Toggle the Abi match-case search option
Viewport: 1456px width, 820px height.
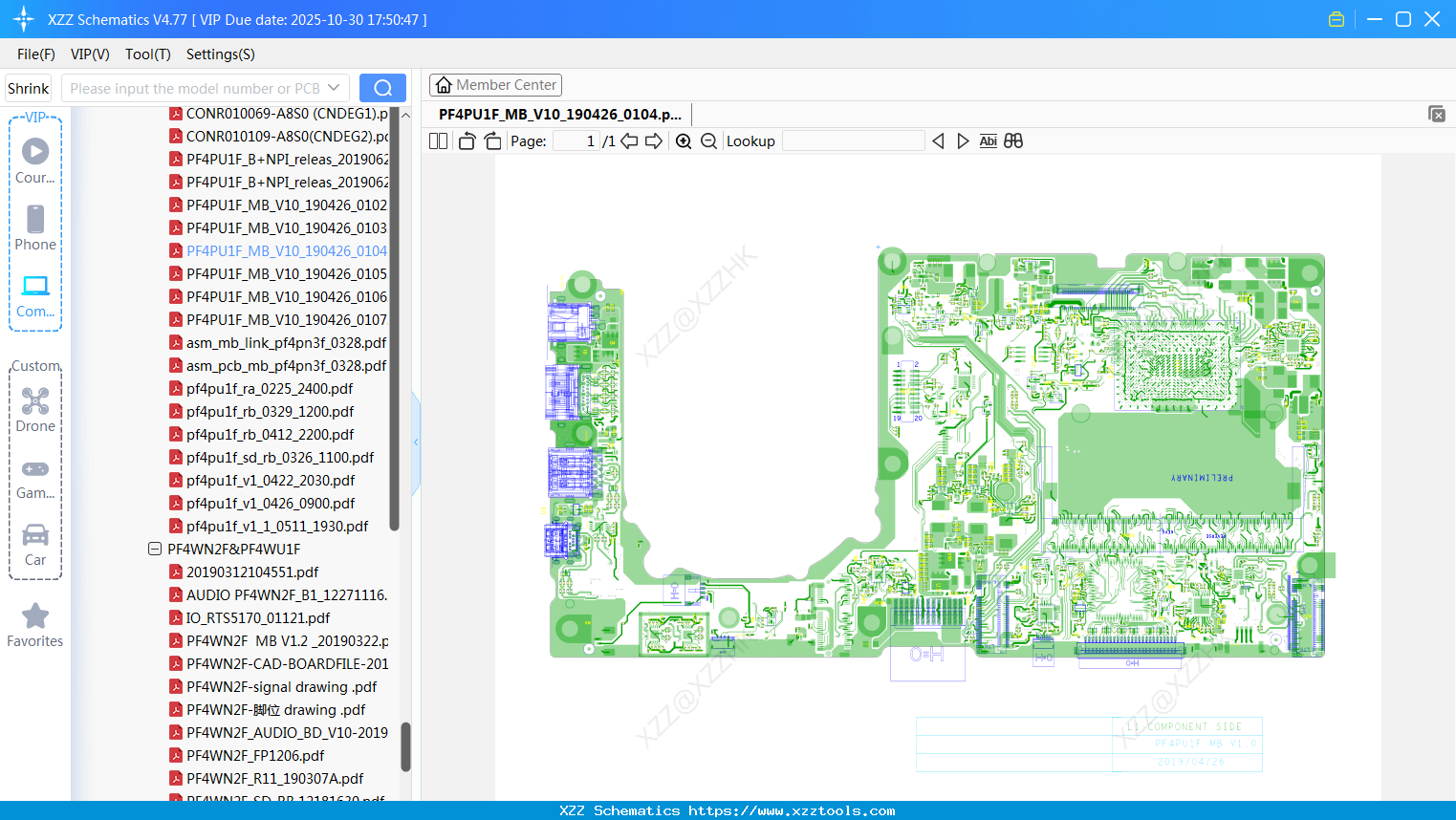pyautogui.click(x=988, y=141)
